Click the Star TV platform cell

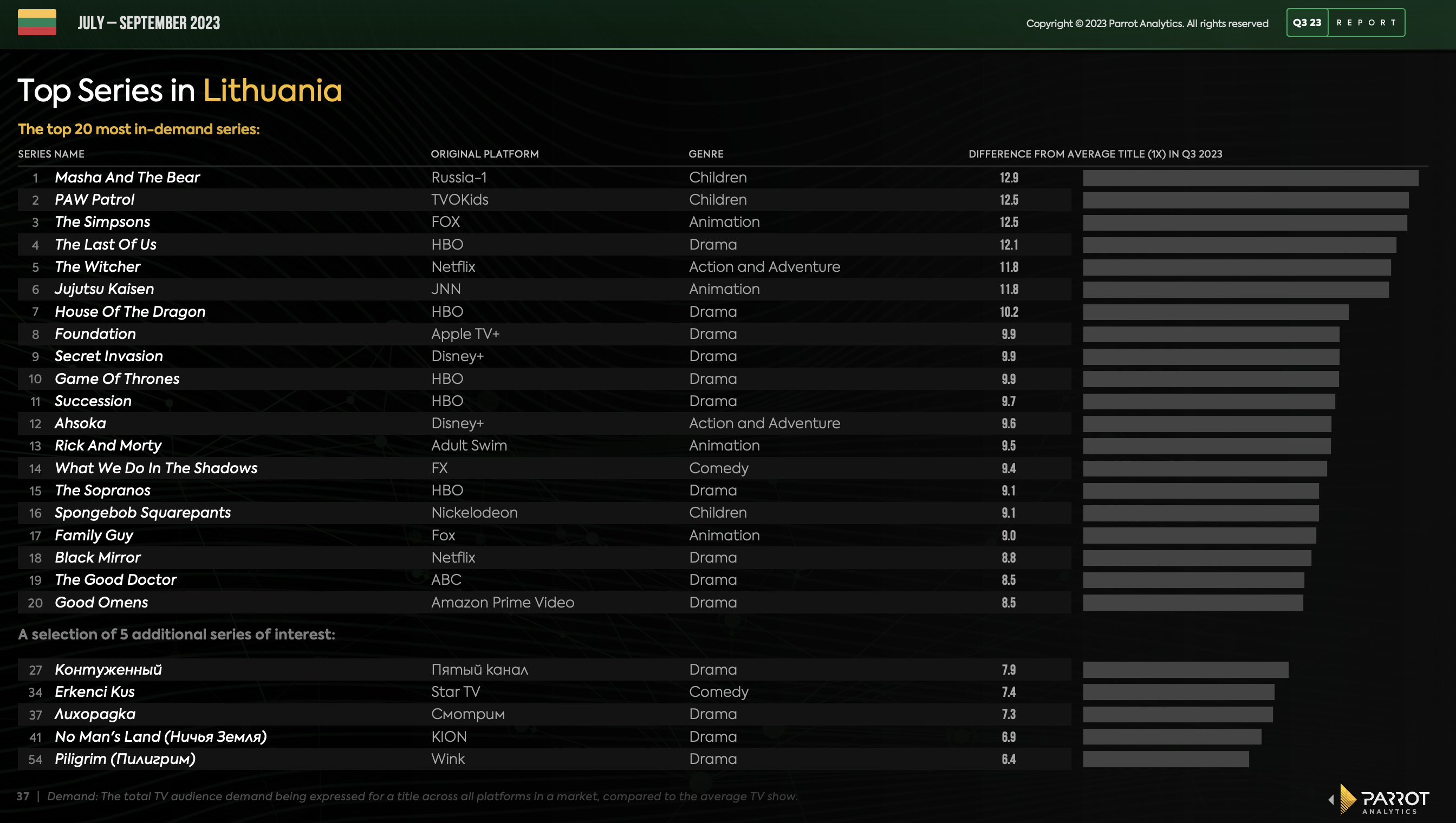pyautogui.click(x=455, y=692)
